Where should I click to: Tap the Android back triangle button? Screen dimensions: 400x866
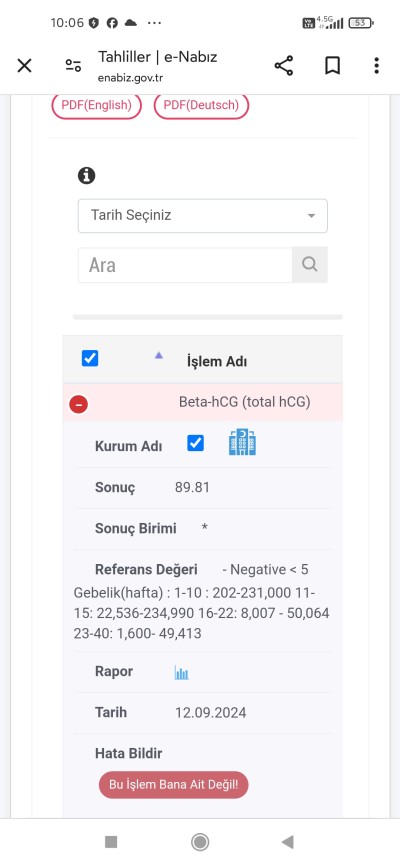tap(287, 842)
